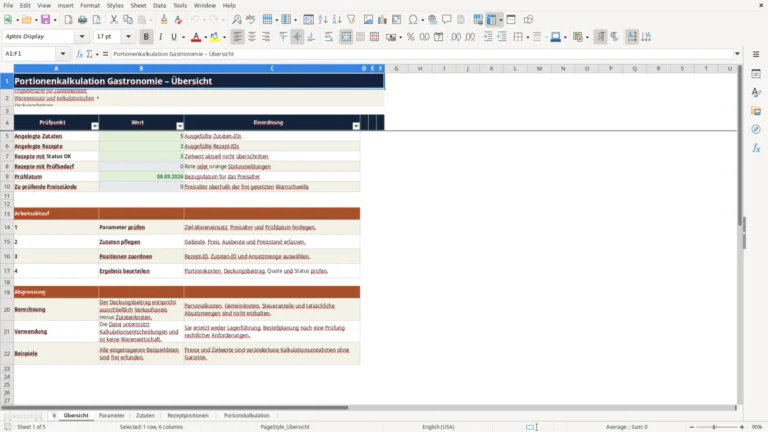Click the Print Preview icon
This screenshot has width=768, height=432.
(x=96, y=20)
